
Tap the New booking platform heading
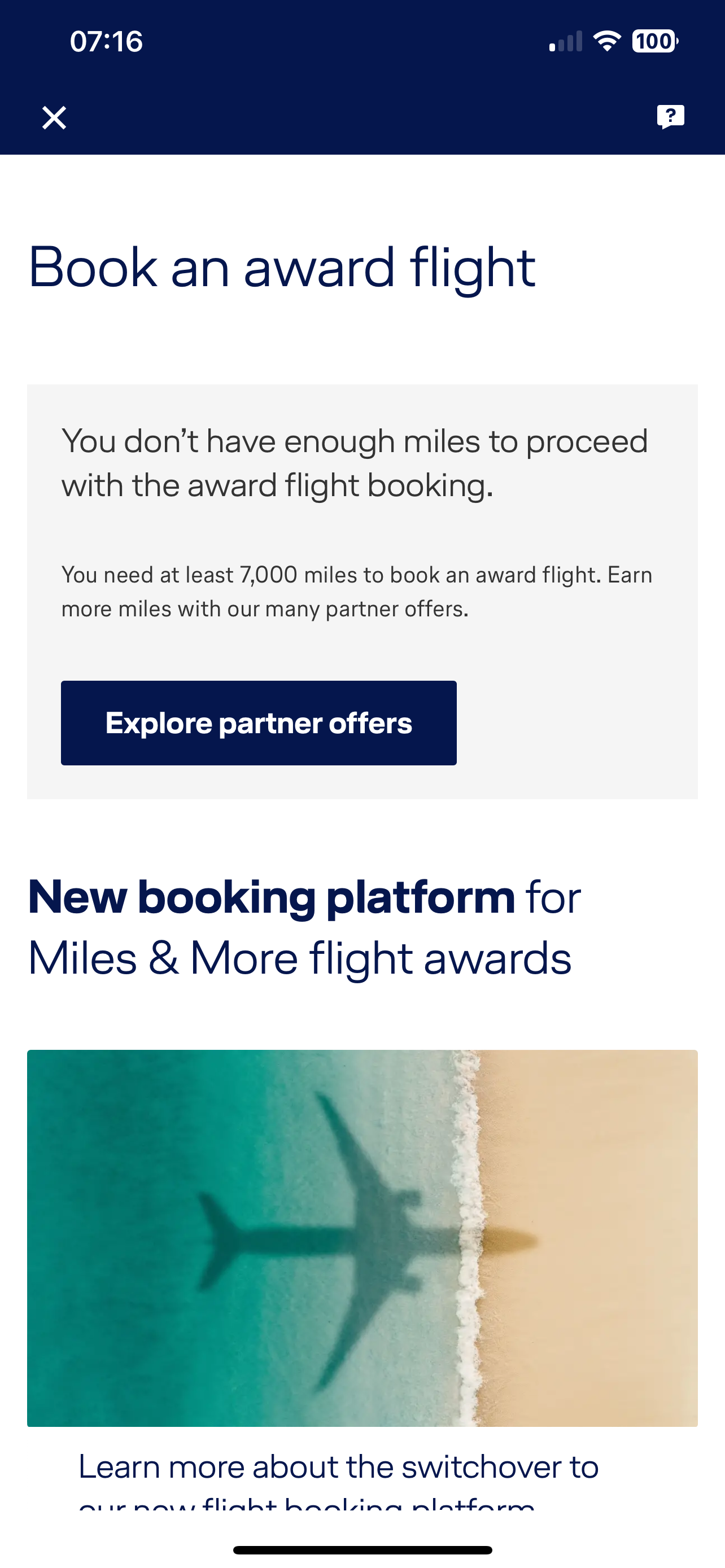(271, 897)
